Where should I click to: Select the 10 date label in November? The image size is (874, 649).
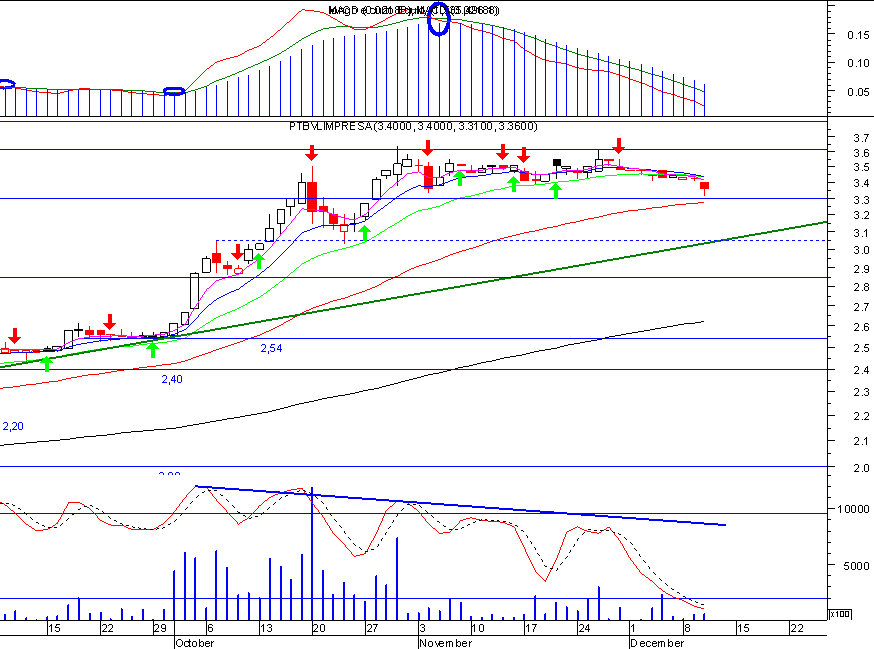(478, 628)
